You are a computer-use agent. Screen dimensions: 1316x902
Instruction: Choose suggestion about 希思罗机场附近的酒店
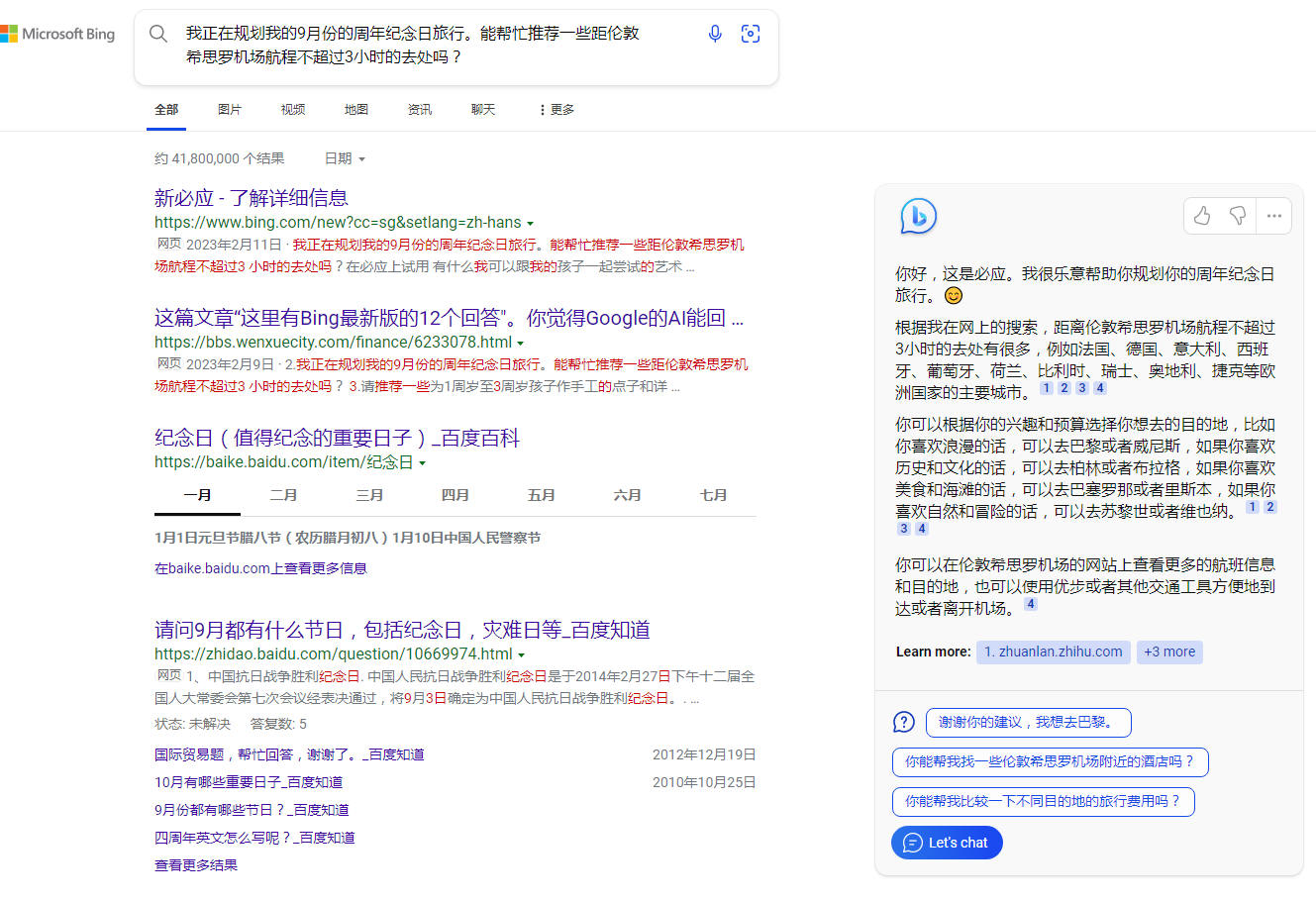1050,761
